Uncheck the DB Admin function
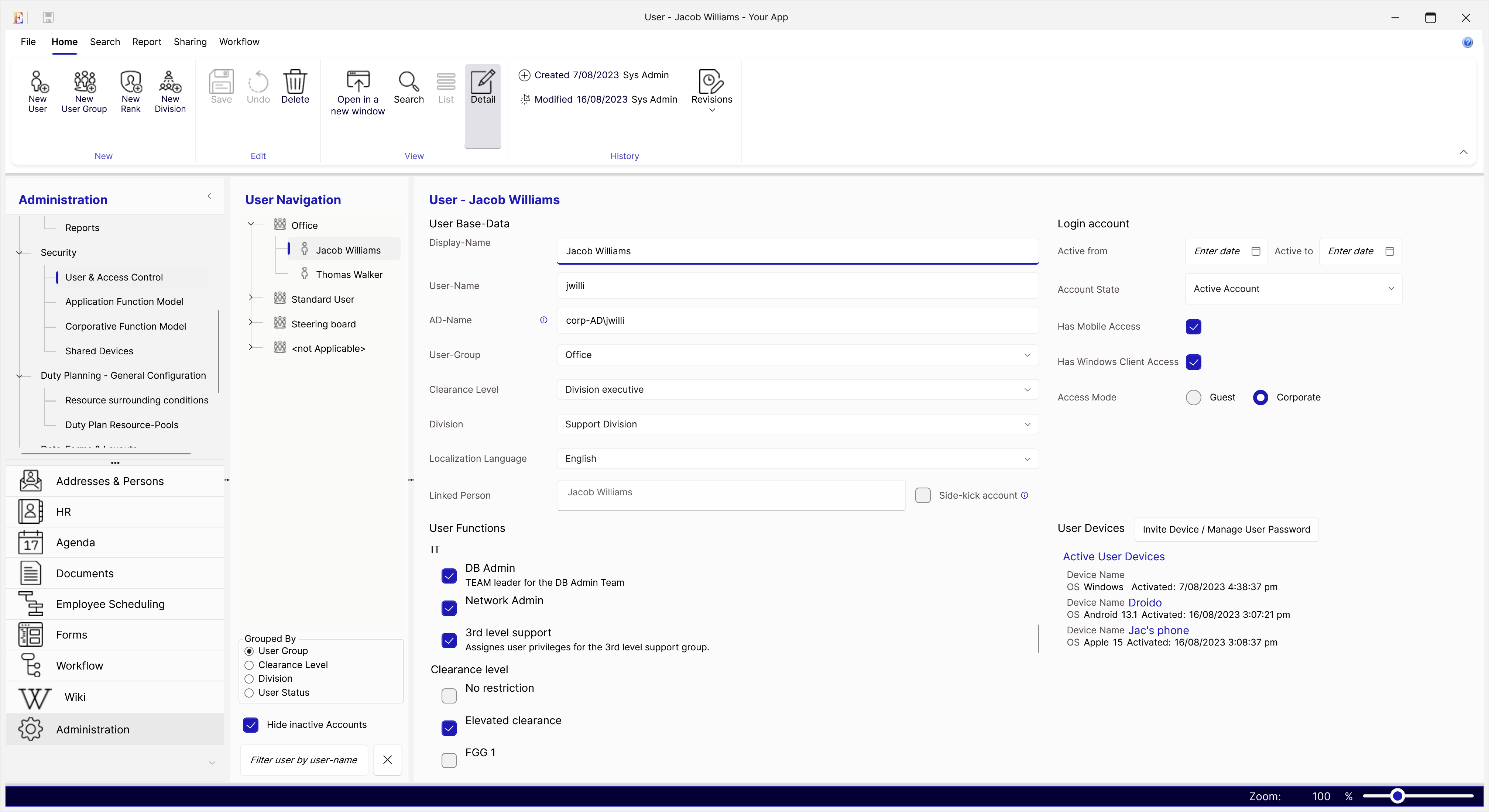 pyautogui.click(x=449, y=576)
